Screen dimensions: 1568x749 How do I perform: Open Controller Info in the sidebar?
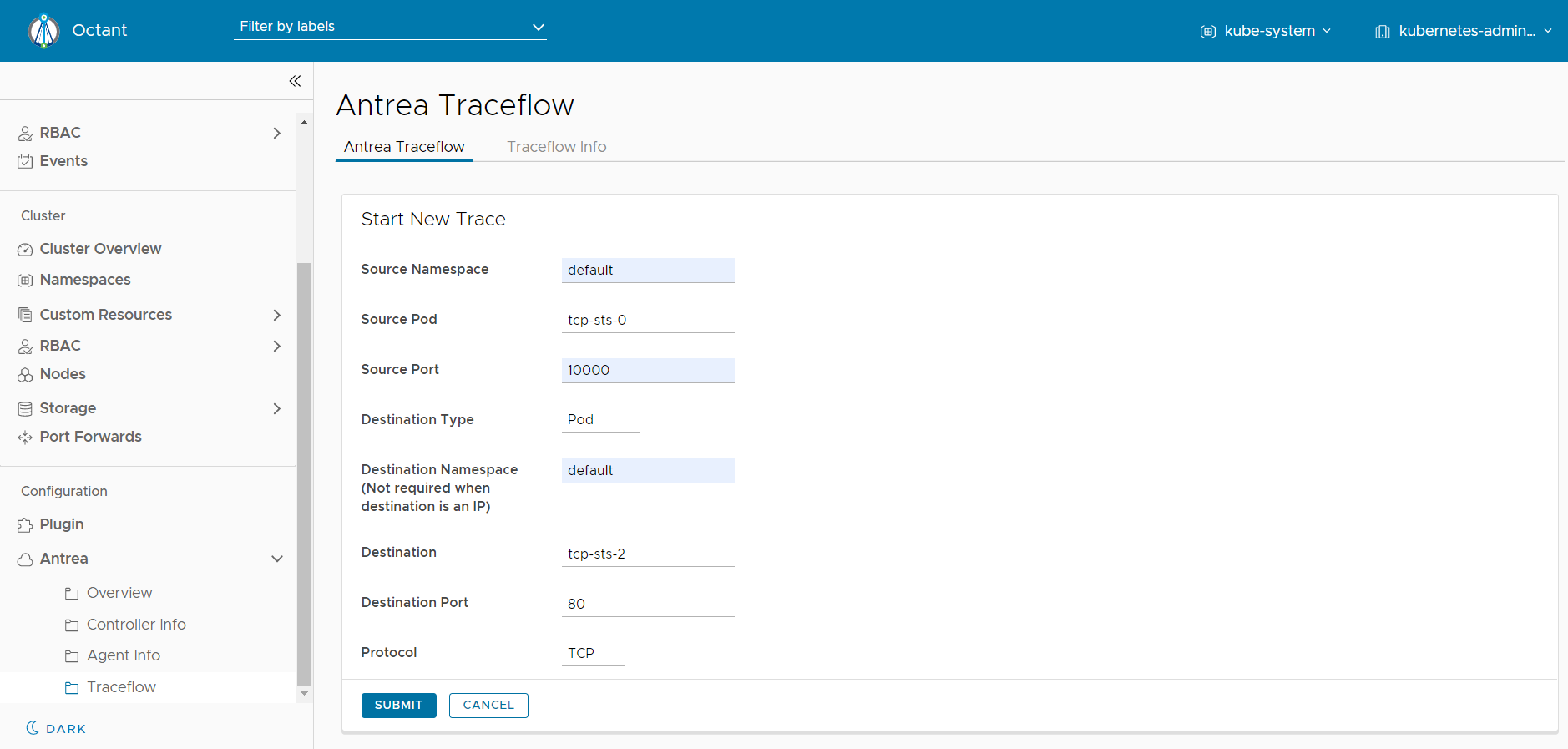(136, 625)
